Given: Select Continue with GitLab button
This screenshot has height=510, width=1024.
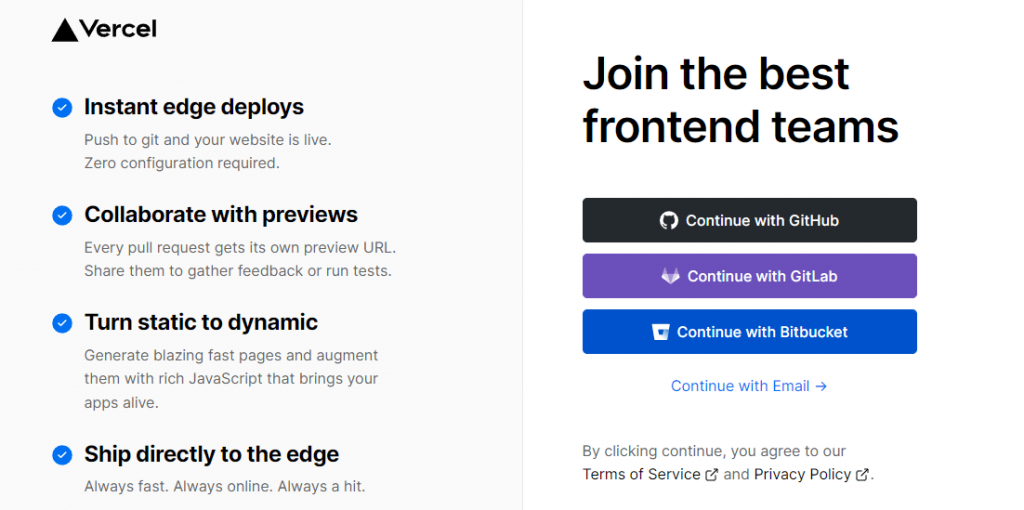Looking at the screenshot, I should point(750,276).
